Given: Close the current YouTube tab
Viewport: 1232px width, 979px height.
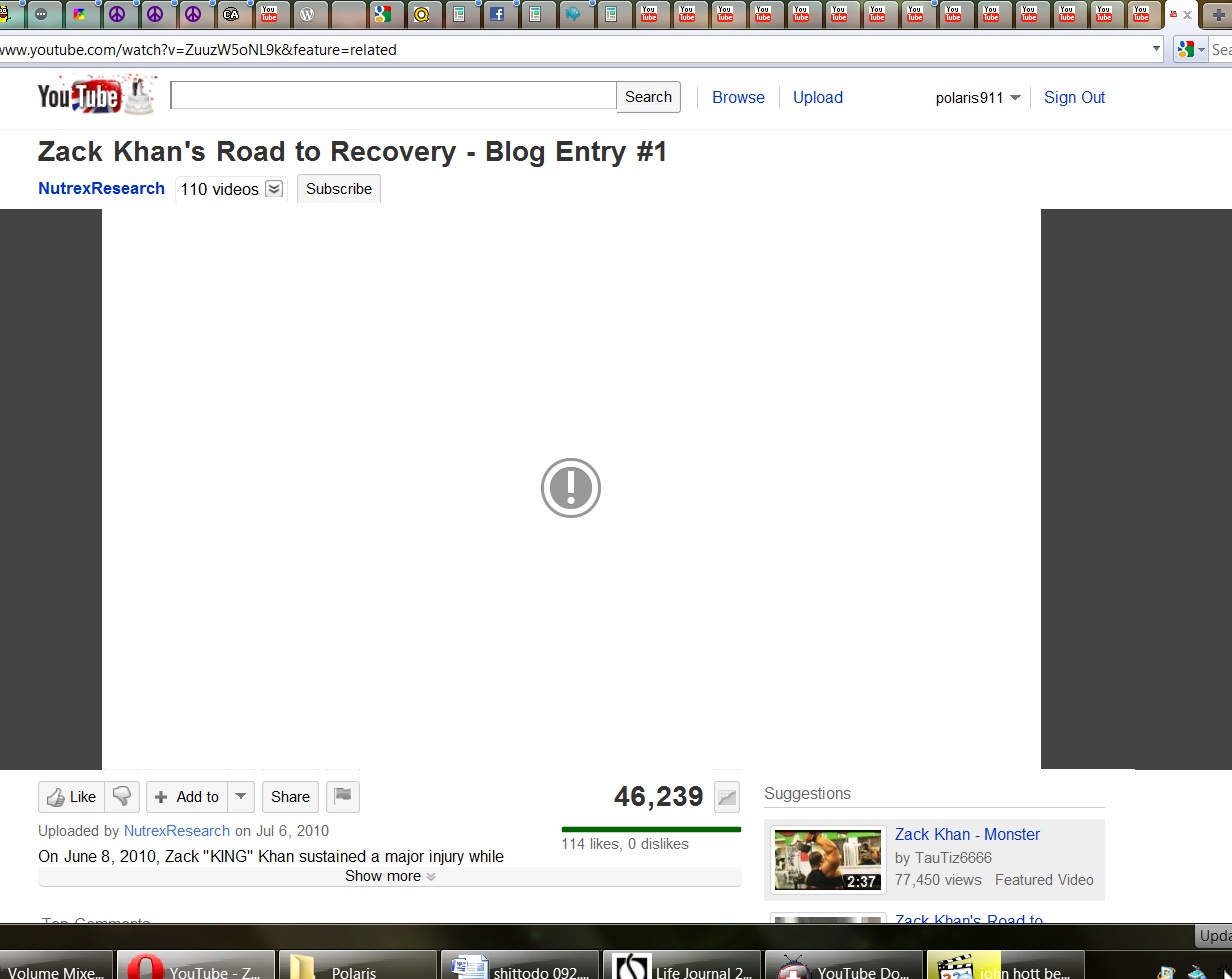Looking at the screenshot, I should coord(1187,15).
